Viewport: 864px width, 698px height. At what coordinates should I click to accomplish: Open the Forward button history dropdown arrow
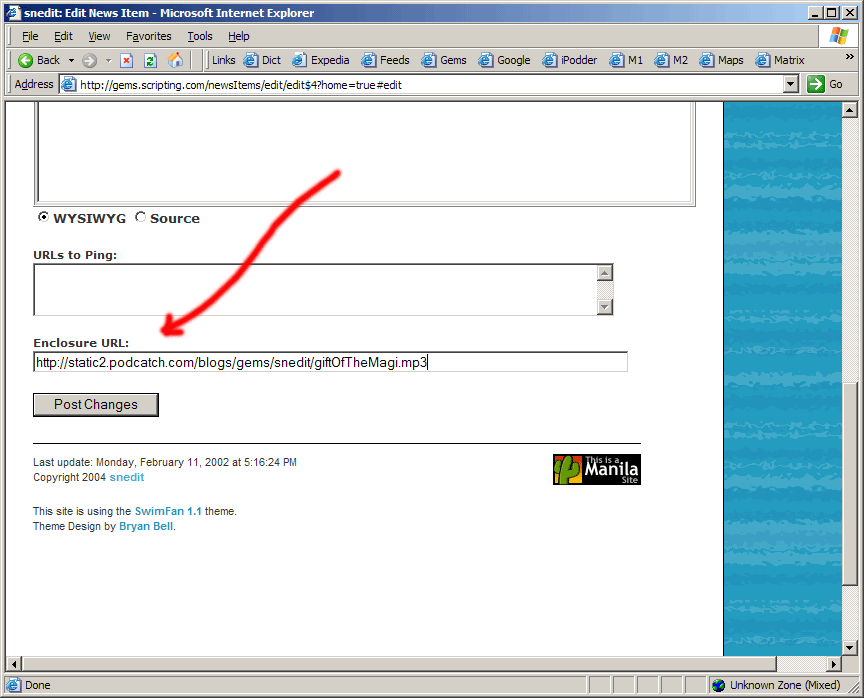click(x=108, y=60)
